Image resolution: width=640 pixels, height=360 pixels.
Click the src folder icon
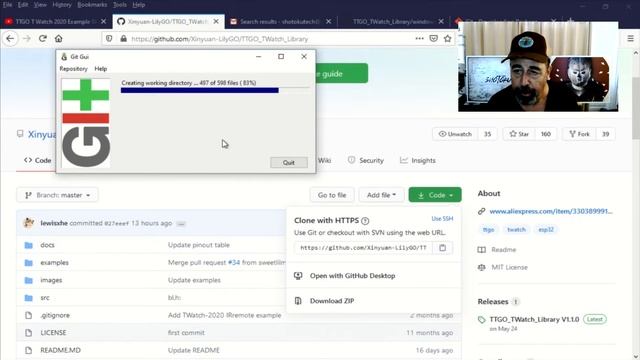click(29, 298)
